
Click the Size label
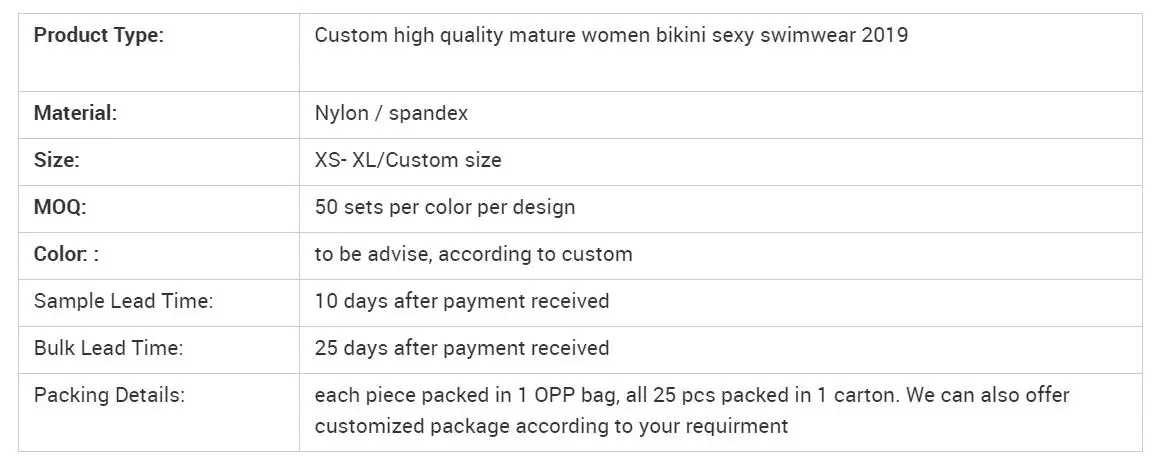point(56,160)
